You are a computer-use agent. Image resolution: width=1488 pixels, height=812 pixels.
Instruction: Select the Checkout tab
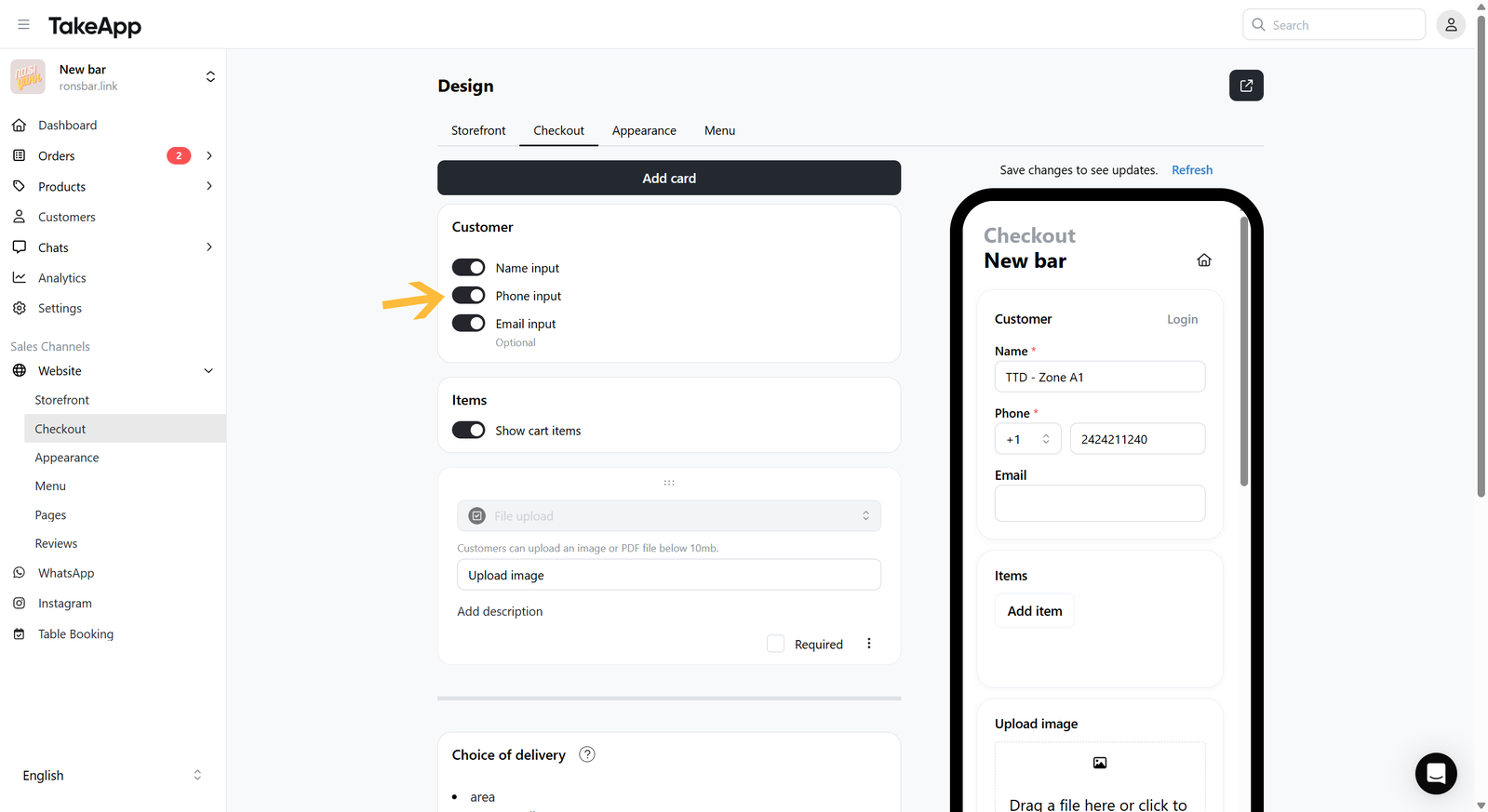[x=558, y=130]
